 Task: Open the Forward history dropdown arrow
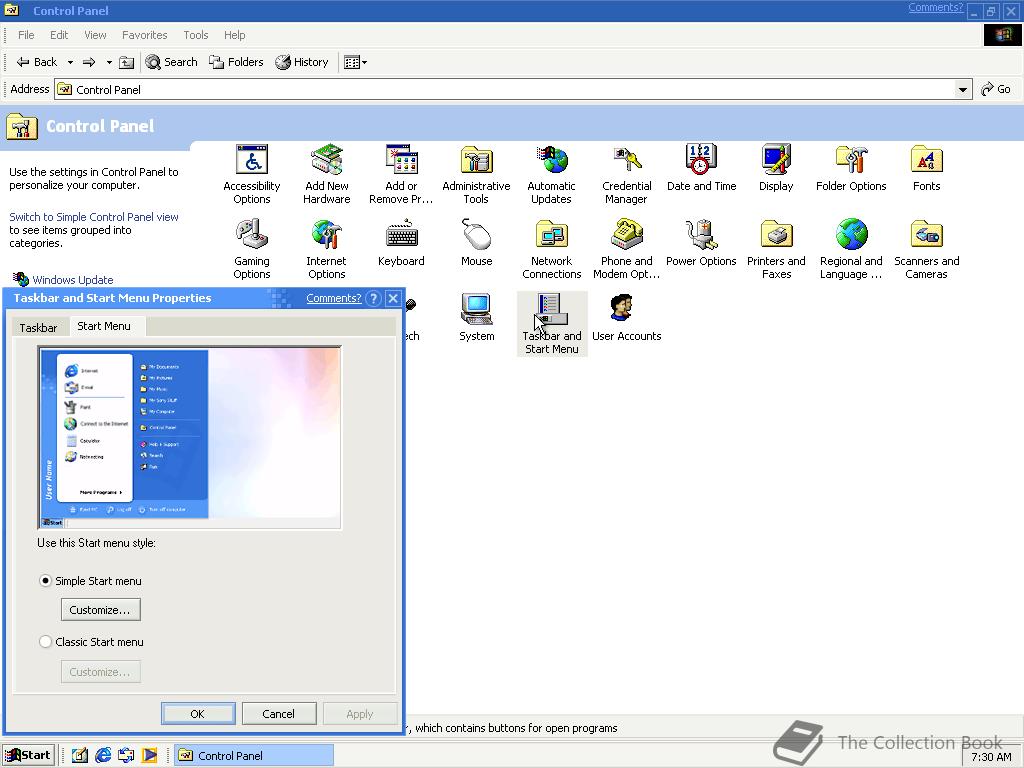point(109,62)
